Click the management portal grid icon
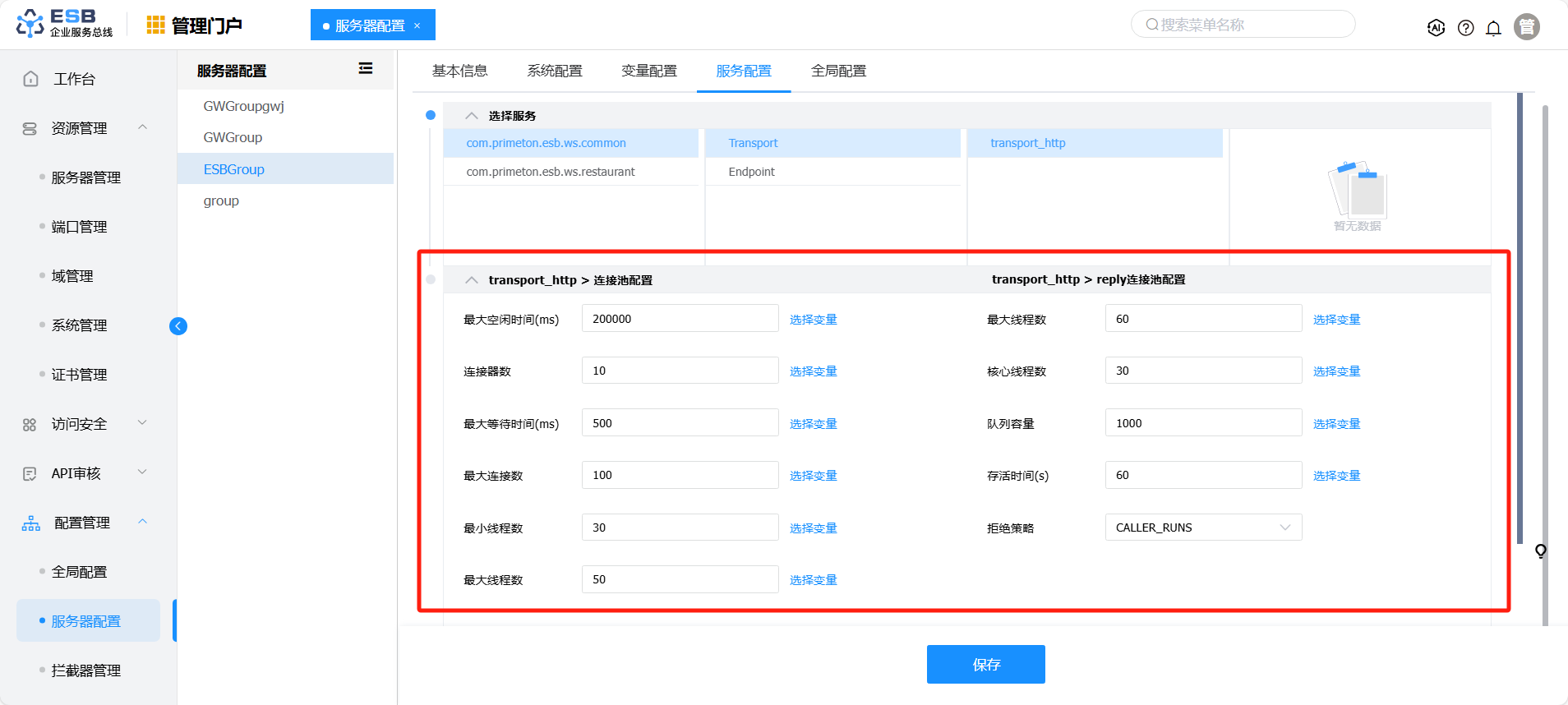Screen dimensions: 1568x705 155,25
